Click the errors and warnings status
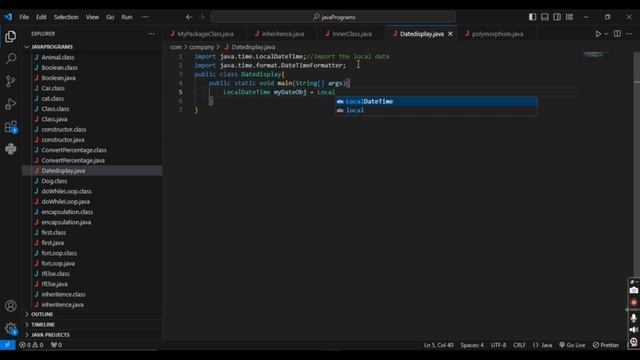This screenshot has height=360, width=640. pos(31,345)
